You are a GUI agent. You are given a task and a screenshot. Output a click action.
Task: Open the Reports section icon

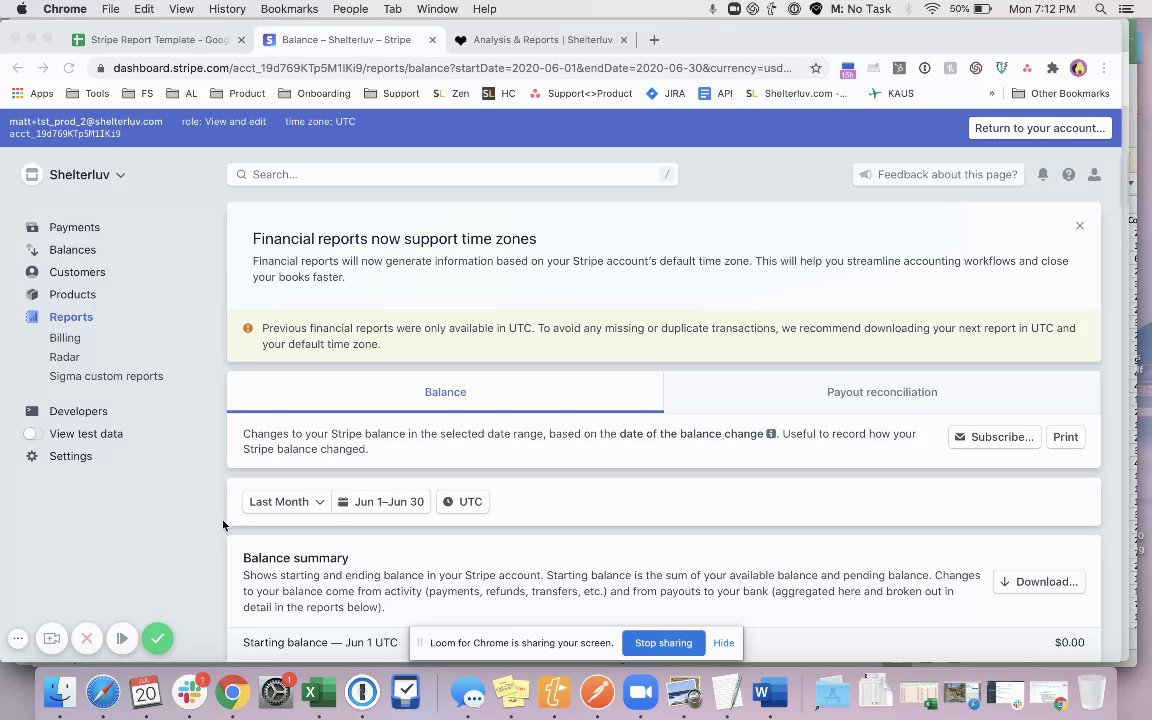coord(32,317)
